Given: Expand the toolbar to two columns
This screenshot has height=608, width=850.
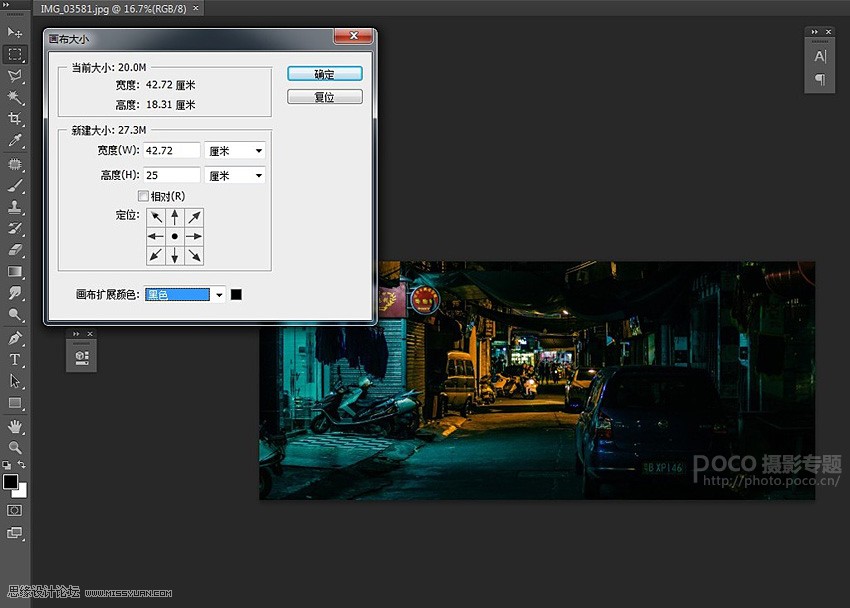Looking at the screenshot, I should [7, 4].
